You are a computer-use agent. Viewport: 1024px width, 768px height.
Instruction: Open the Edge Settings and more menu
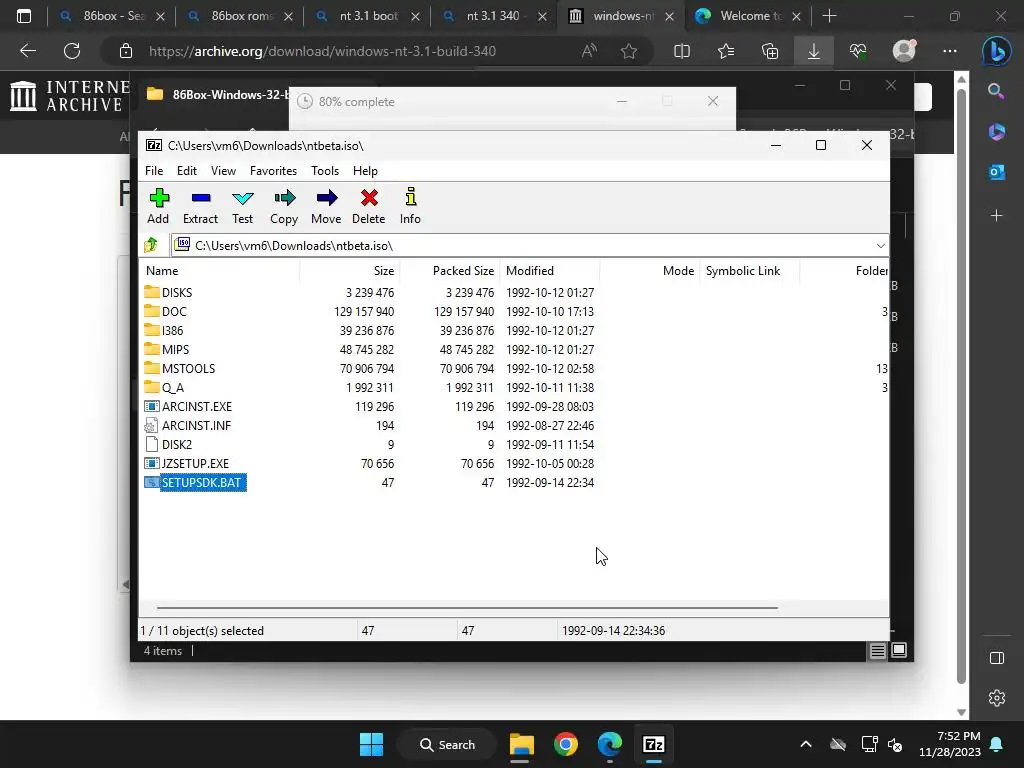(950, 51)
